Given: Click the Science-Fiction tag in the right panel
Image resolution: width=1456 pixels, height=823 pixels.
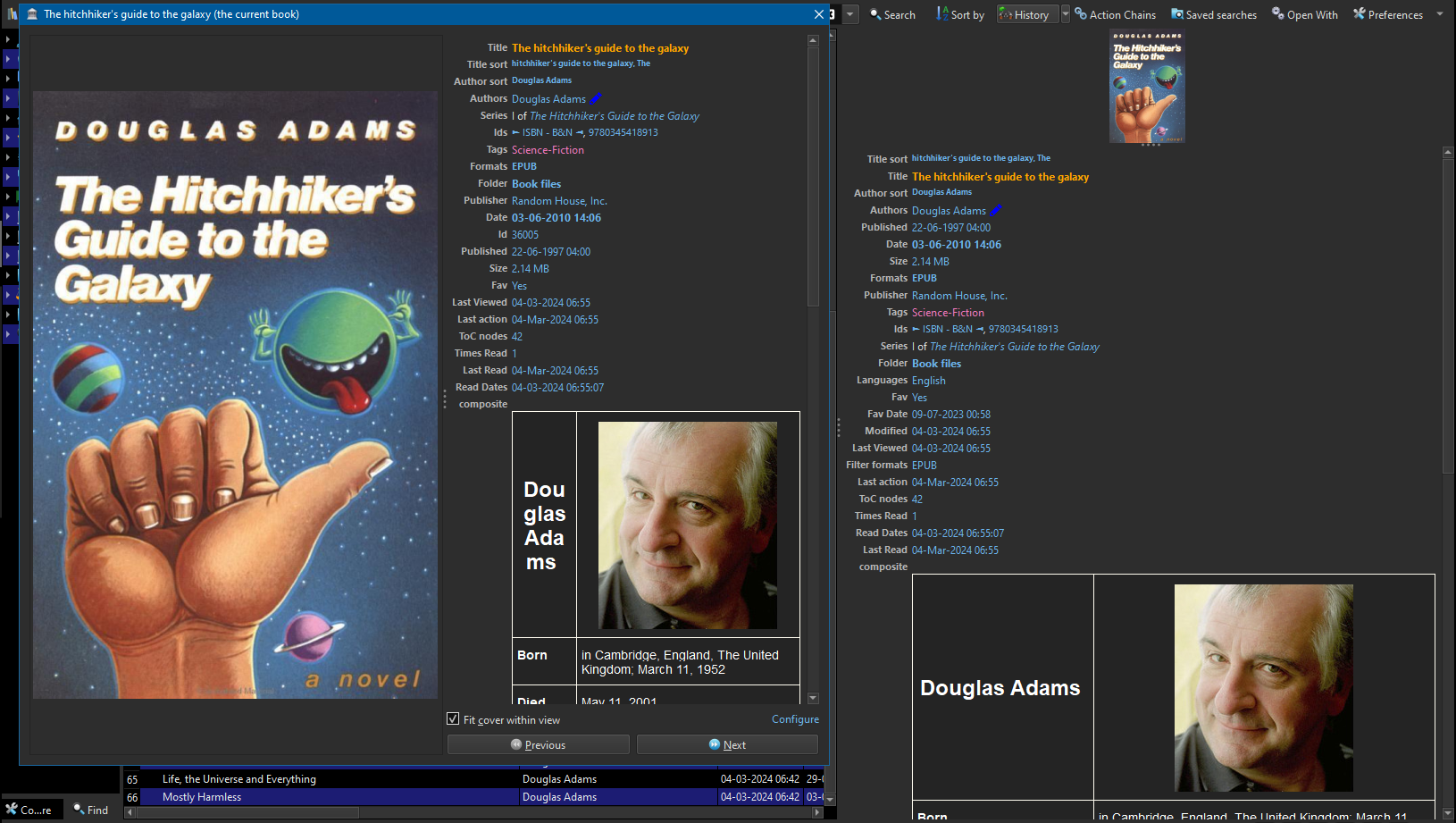Looking at the screenshot, I should point(948,313).
